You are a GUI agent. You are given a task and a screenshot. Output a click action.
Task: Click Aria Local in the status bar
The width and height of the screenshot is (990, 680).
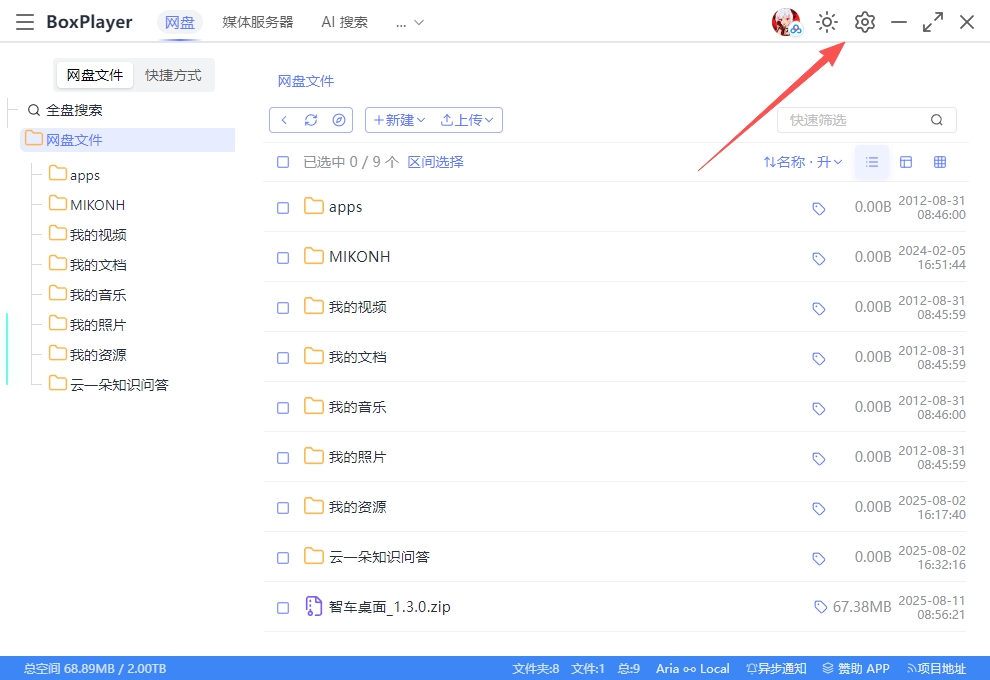pyautogui.click(x=693, y=669)
